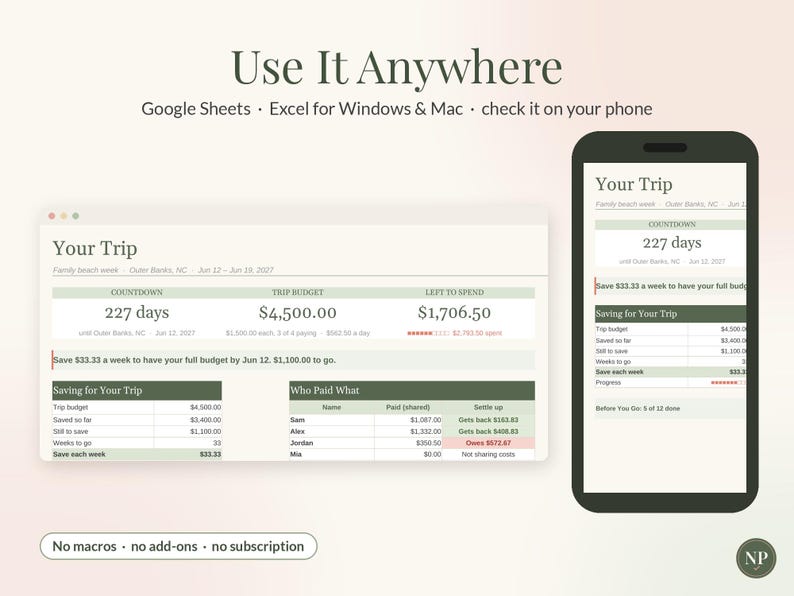The image size is (794, 596).
Task: Click the 'Settle up' column header
Action: pyautogui.click(x=488, y=407)
